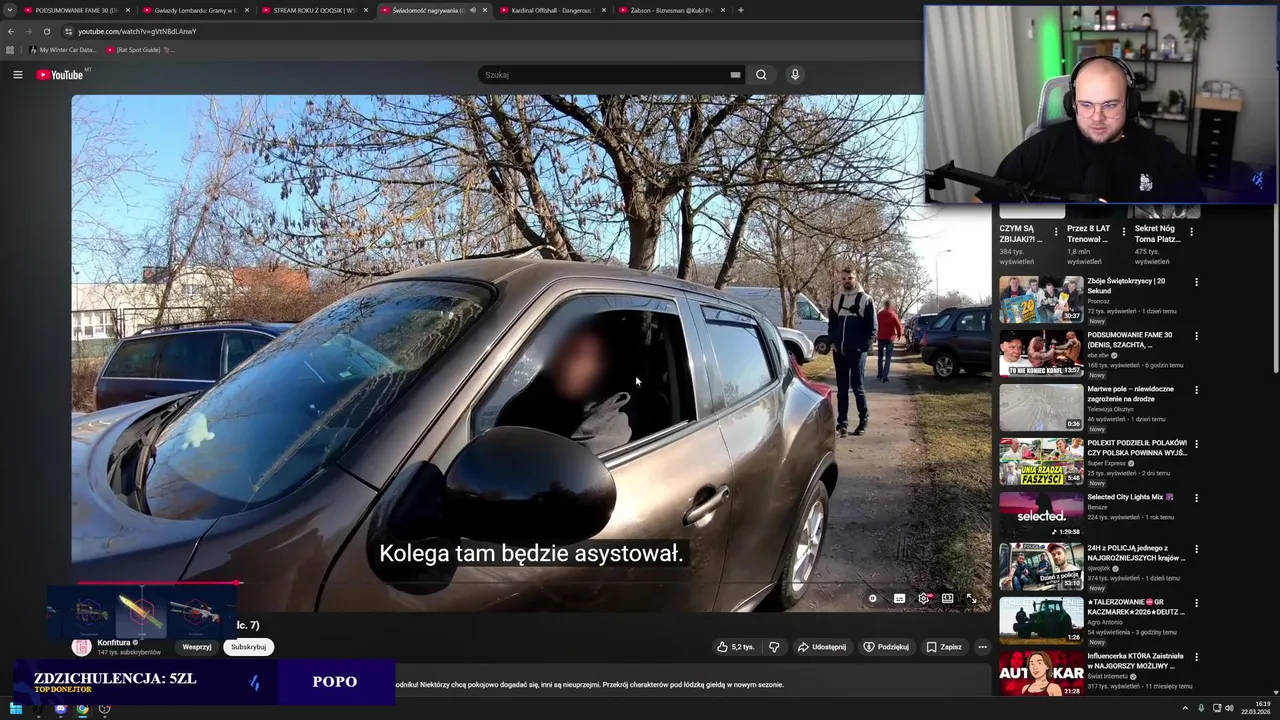Open options for Martwe pole video
The width and height of the screenshot is (1280, 720).
pos(1196,390)
